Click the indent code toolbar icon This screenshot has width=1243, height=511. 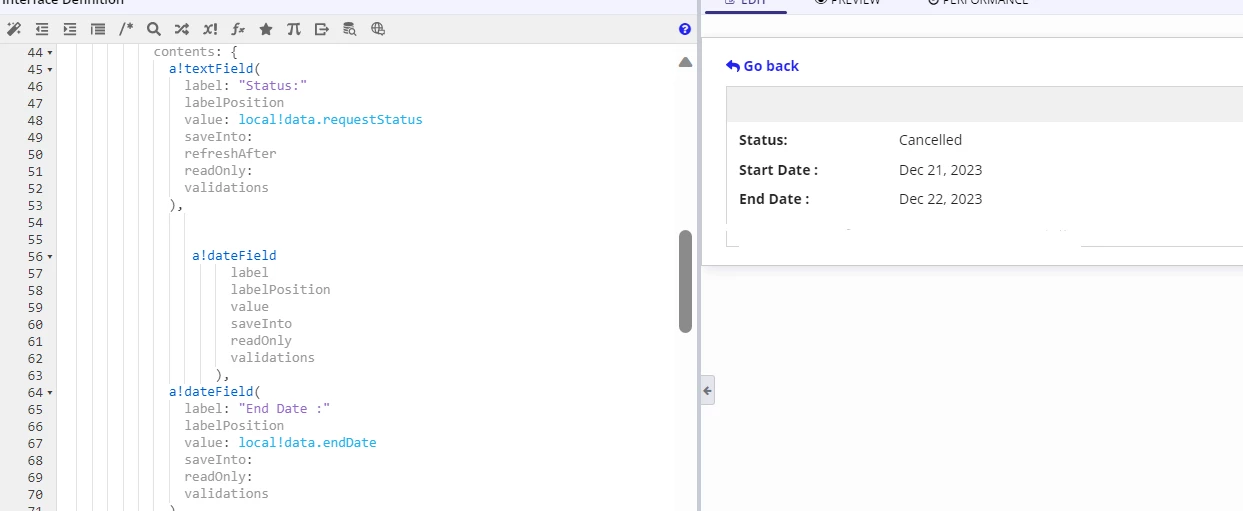pos(70,29)
